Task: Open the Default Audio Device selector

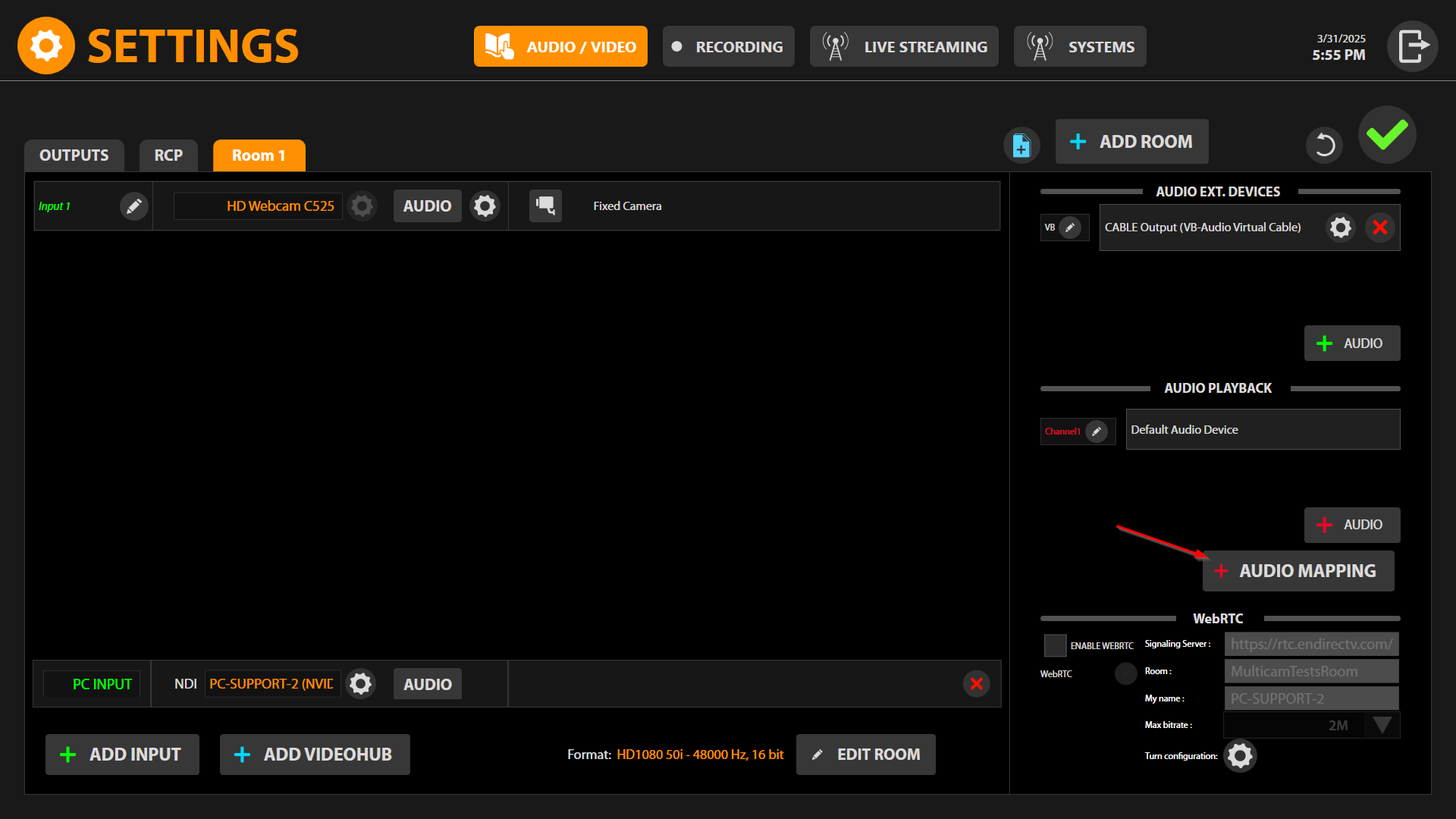Action: coord(1262,430)
